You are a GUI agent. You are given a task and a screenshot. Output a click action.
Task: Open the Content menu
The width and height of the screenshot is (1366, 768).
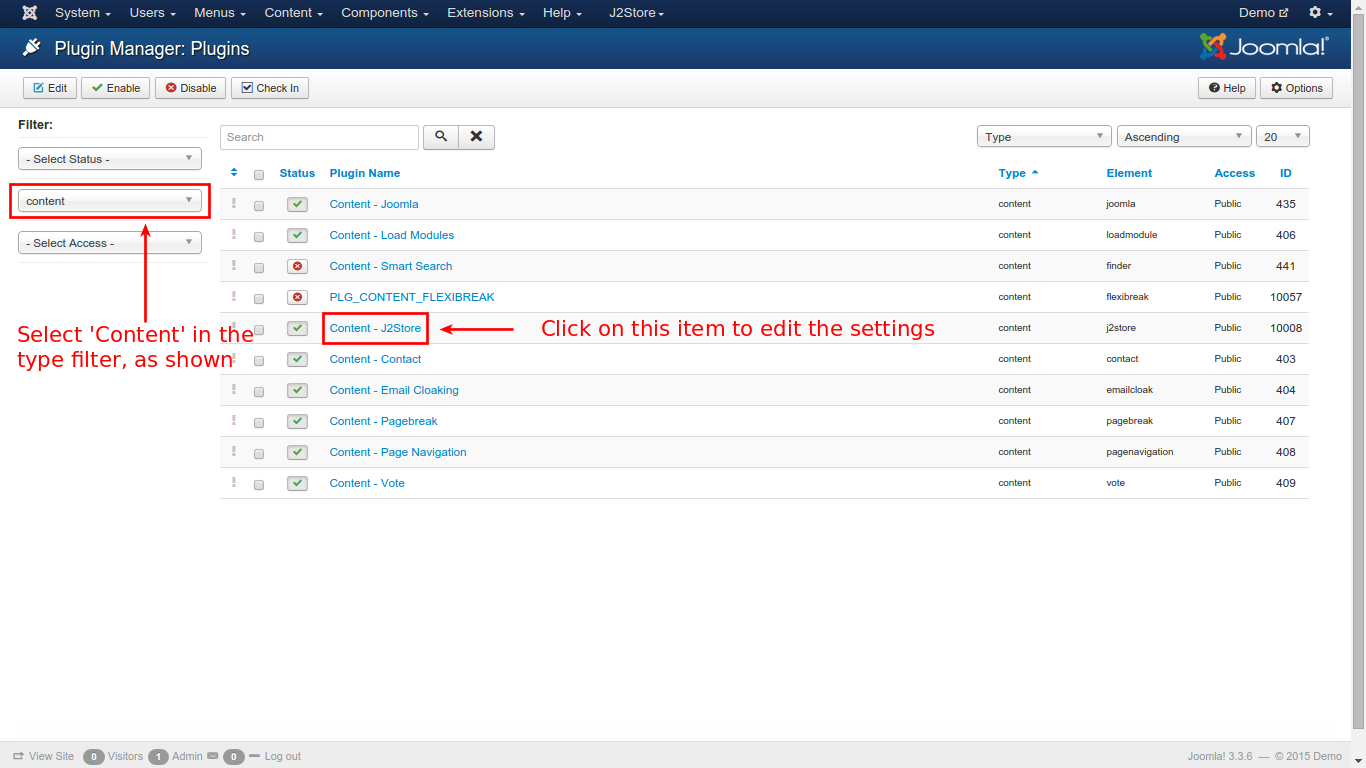(294, 13)
